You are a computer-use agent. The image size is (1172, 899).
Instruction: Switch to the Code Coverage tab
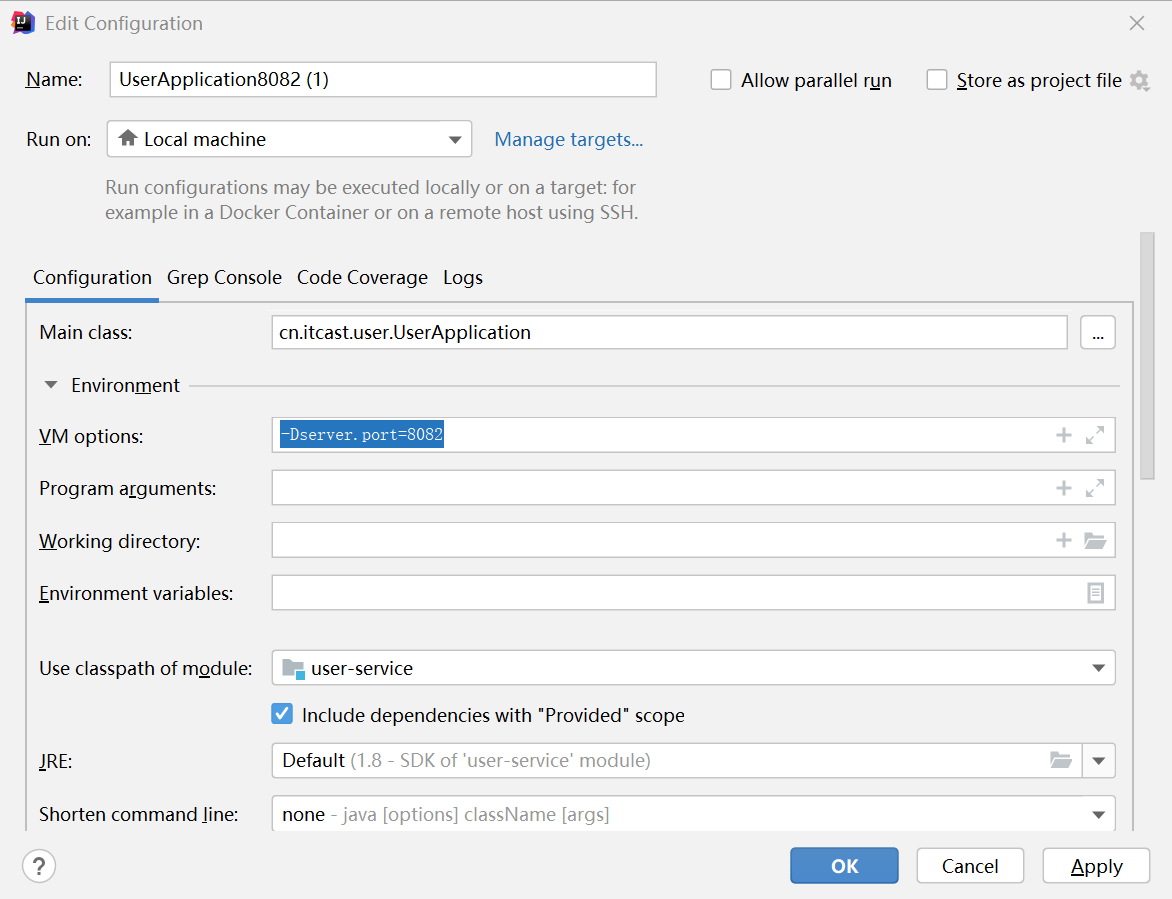point(362,278)
